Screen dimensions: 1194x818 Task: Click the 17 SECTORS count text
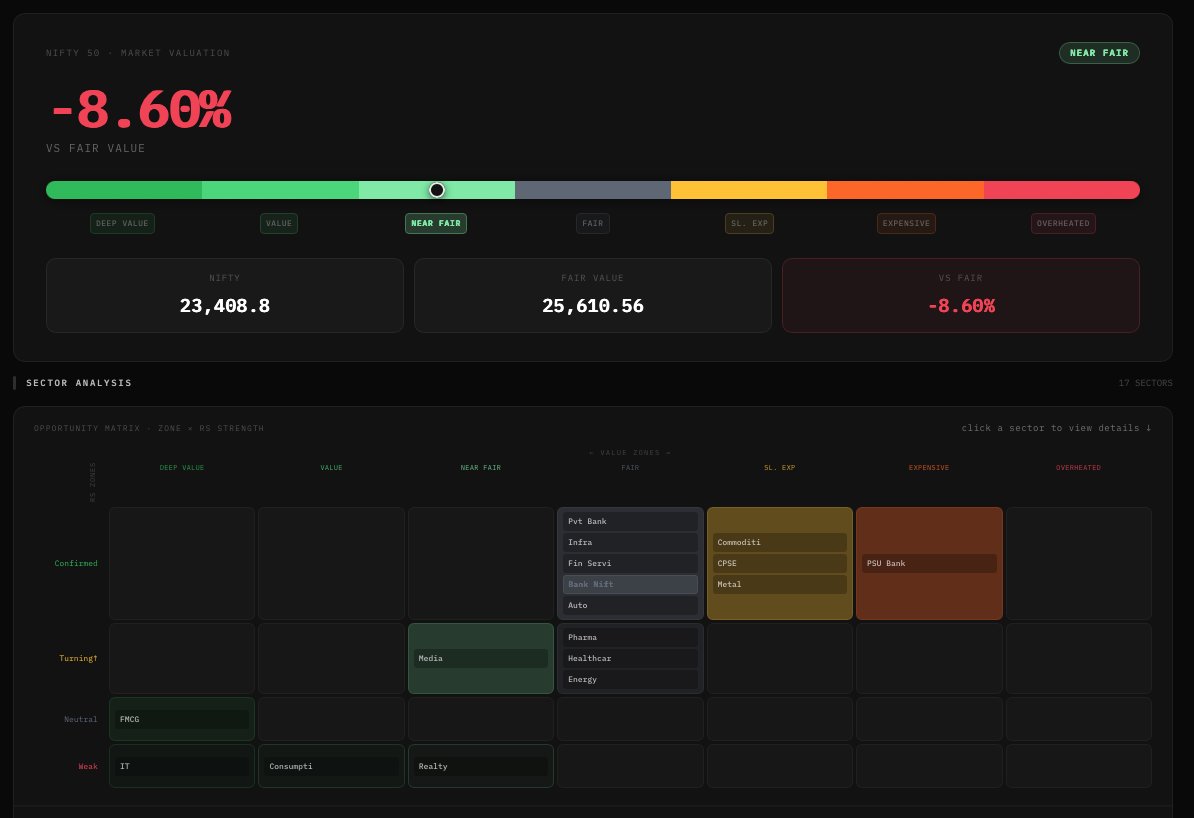point(1145,383)
